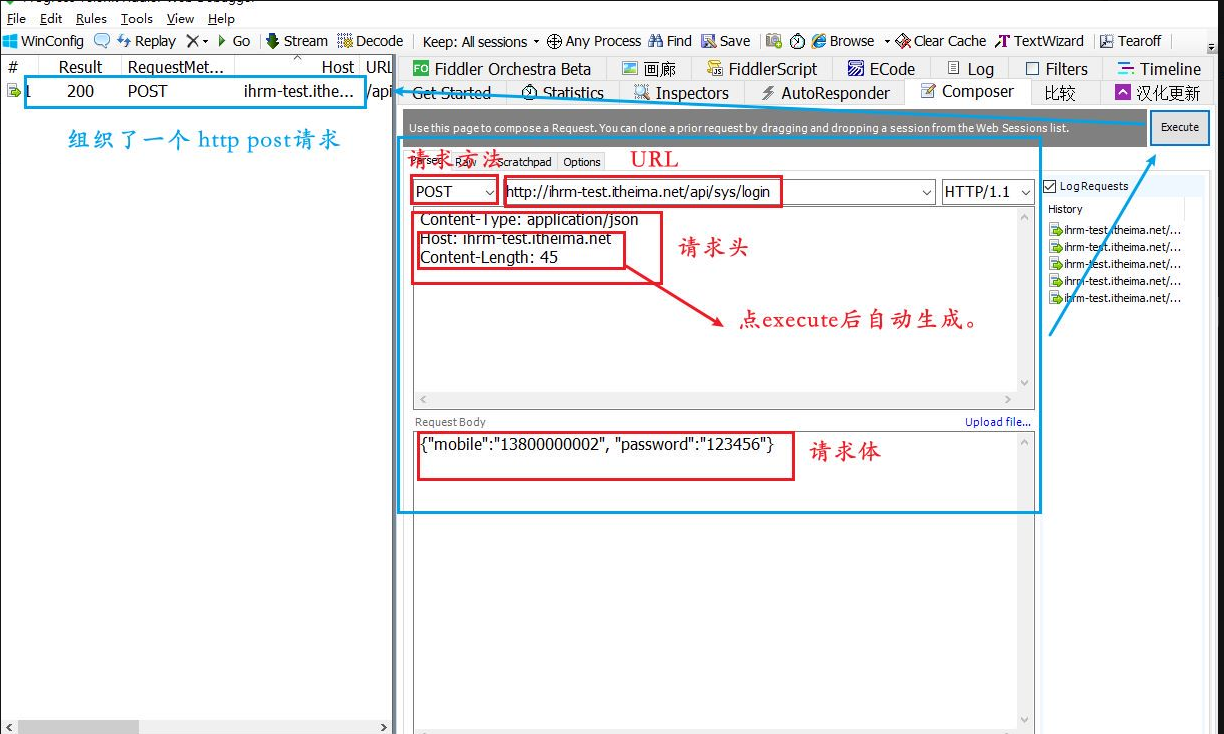Click the RequestMet... column header
Image resolution: width=1224 pixels, height=734 pixels.
coord(176,67)
